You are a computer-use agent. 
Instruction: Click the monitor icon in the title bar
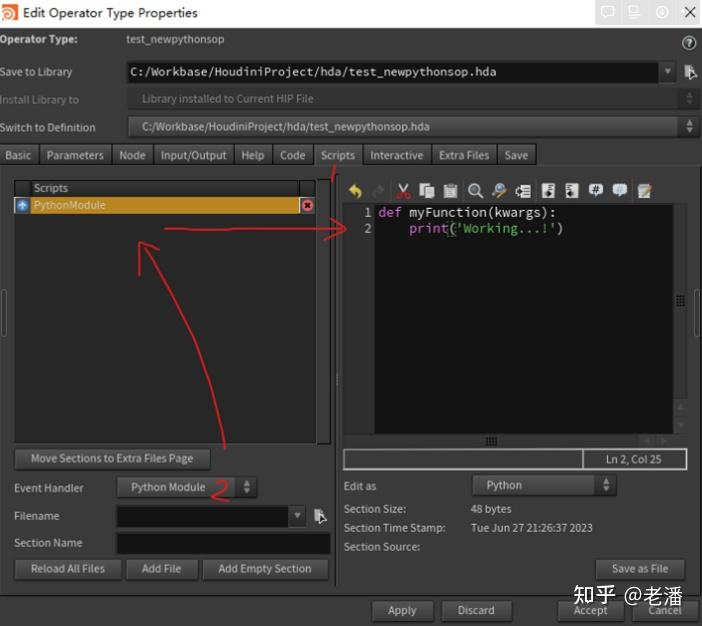click(x=634, y=12)
